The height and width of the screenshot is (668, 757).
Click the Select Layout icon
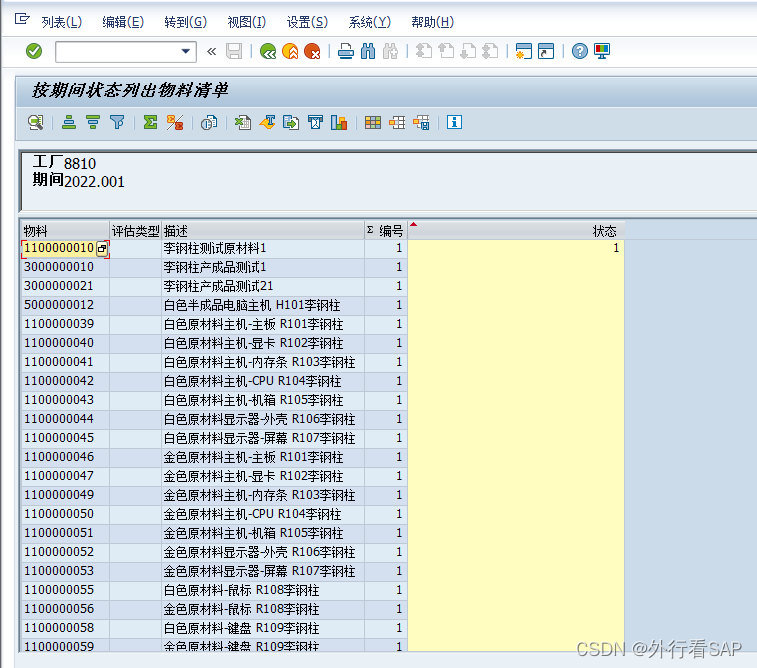click(397, 123)
